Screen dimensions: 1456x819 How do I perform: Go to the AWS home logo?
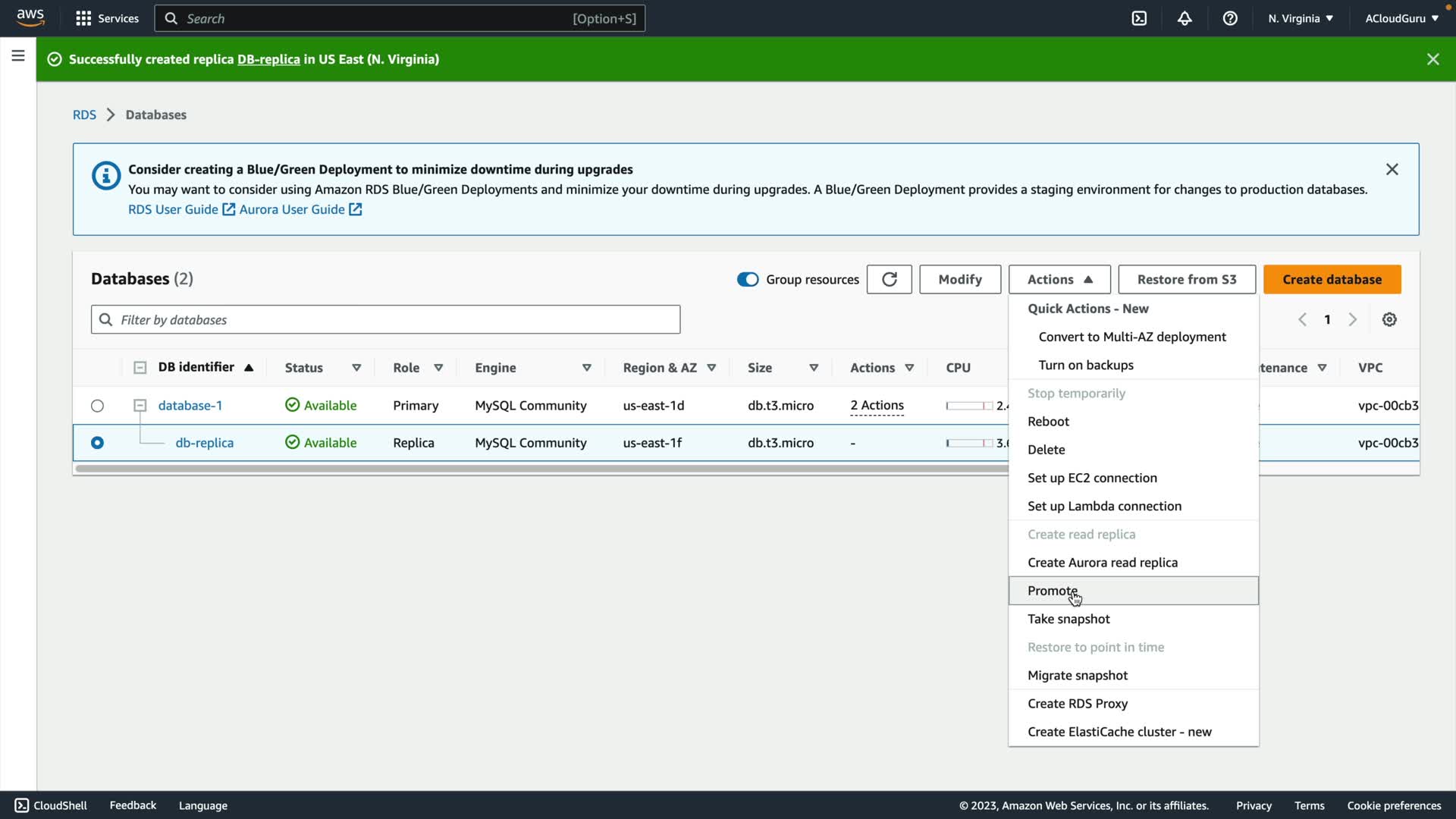pyautogui.click(x=30, y=17)
